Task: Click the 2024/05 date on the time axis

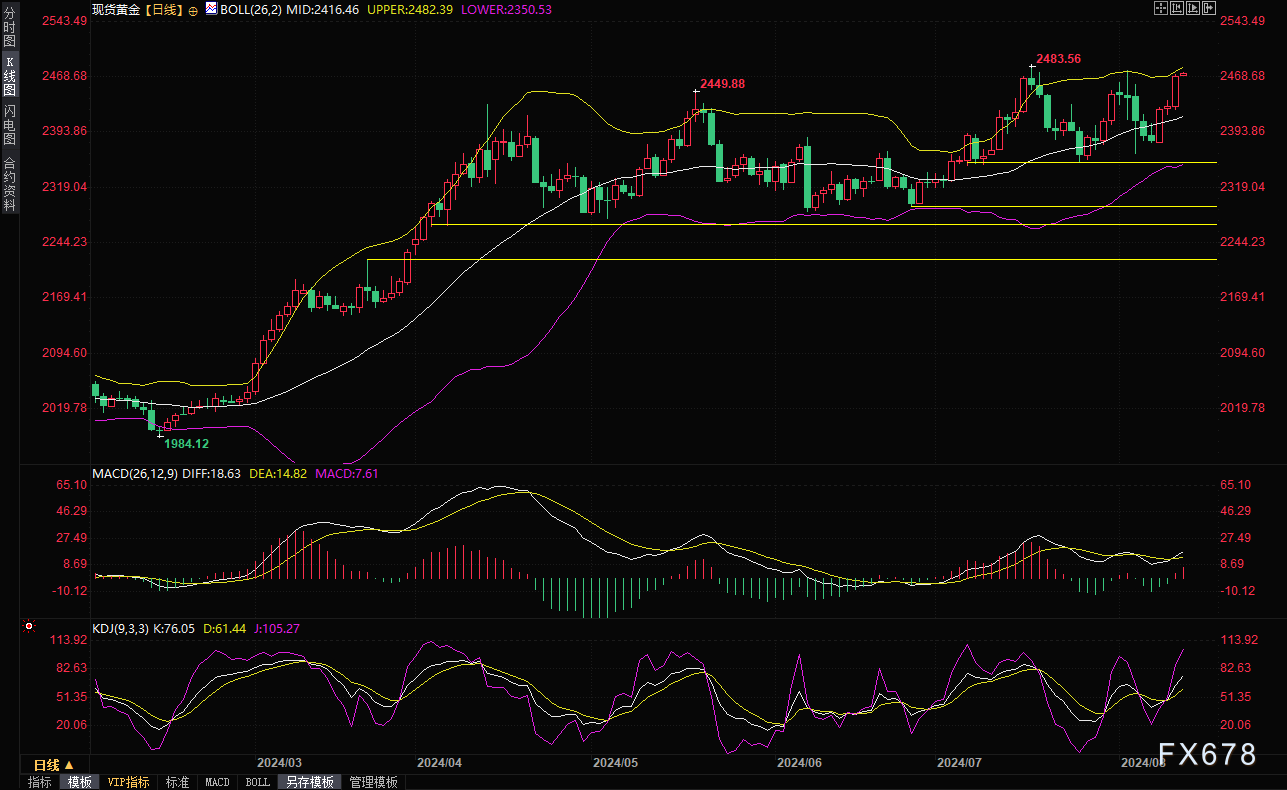Action: pyautogui.click(x=616, y=763)
